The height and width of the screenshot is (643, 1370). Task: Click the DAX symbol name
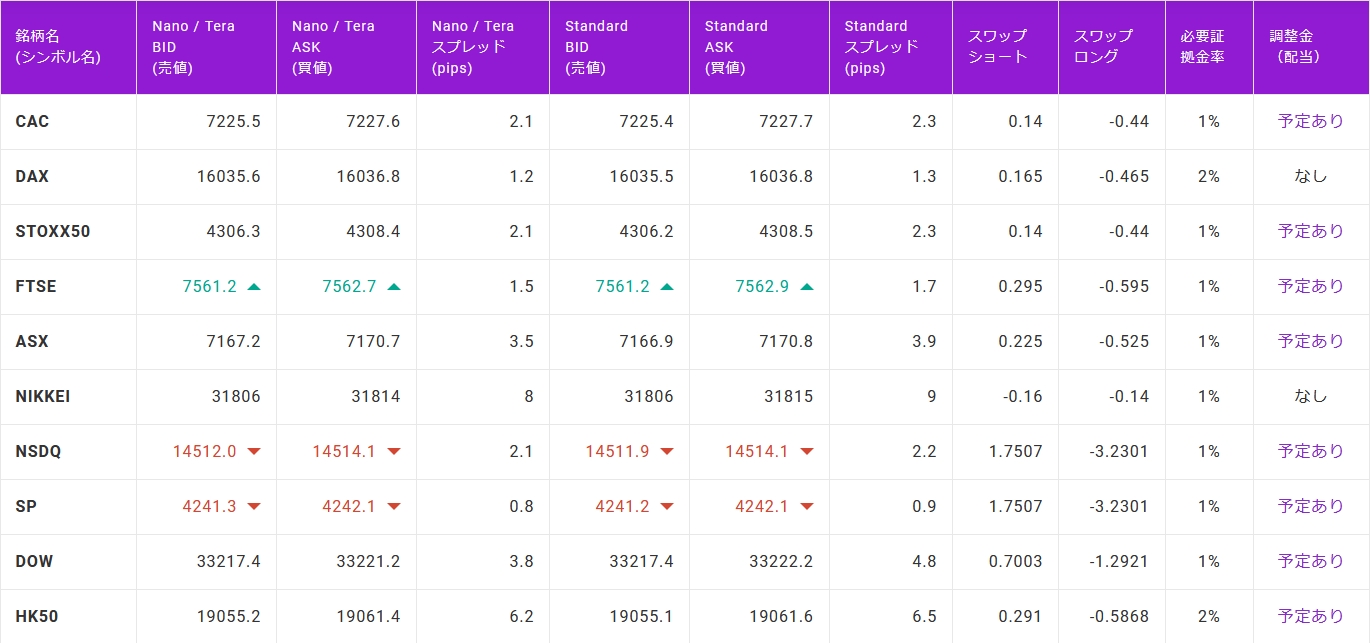pos(32,176)
